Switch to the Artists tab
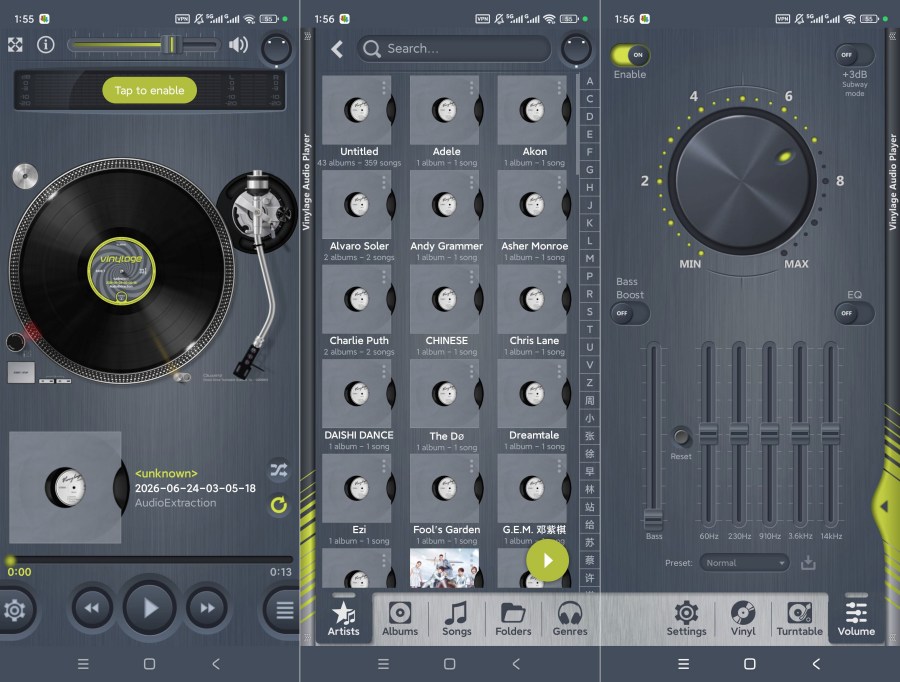Image resolution: width=900 pixels, height=682 pixels. pos(343,619)
